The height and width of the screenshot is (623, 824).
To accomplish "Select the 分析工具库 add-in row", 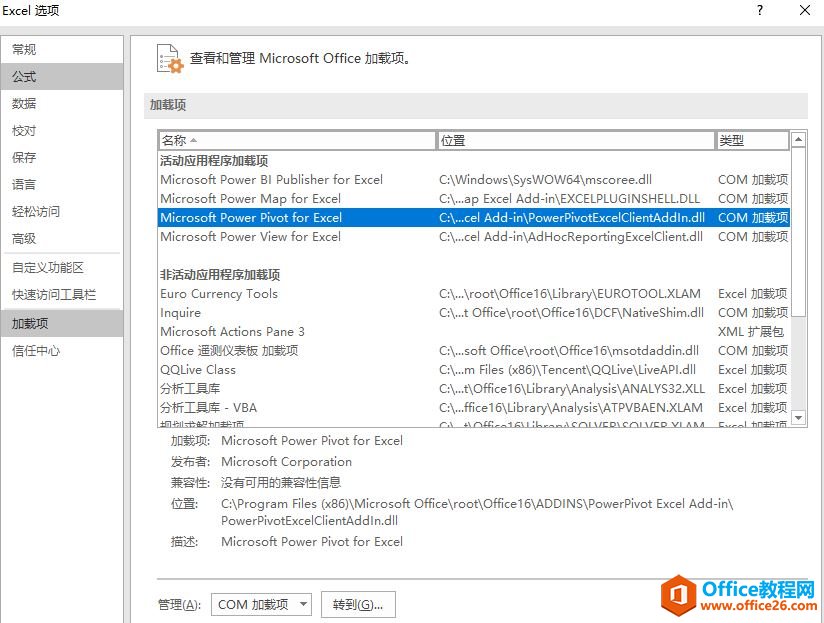I will [x=473, y=389].
